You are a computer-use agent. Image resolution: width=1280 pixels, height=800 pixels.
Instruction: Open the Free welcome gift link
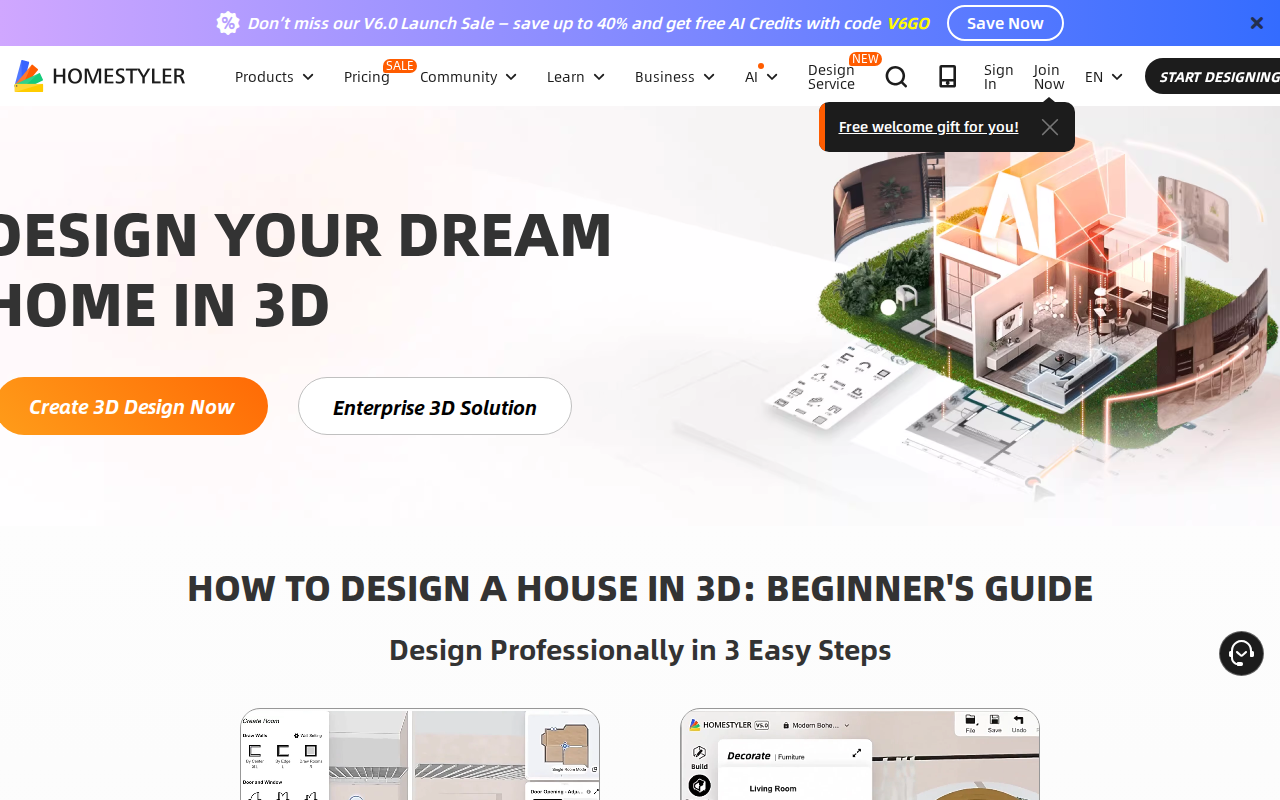coord(928,127)
